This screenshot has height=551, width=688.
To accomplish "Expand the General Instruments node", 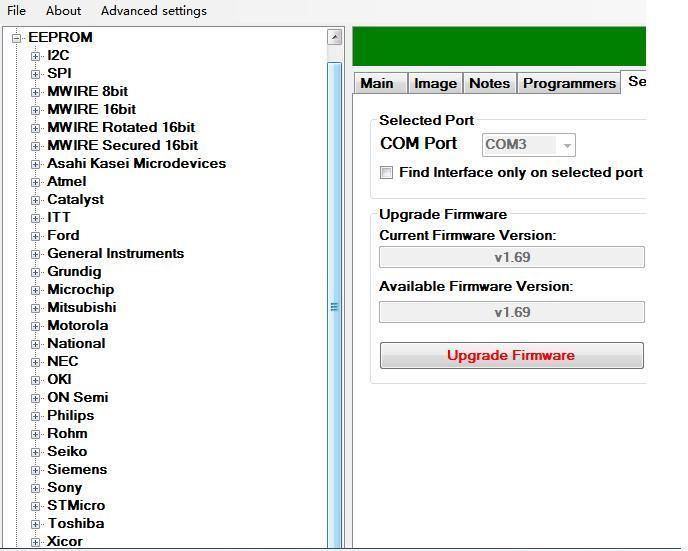I will [x=36, y=254].
